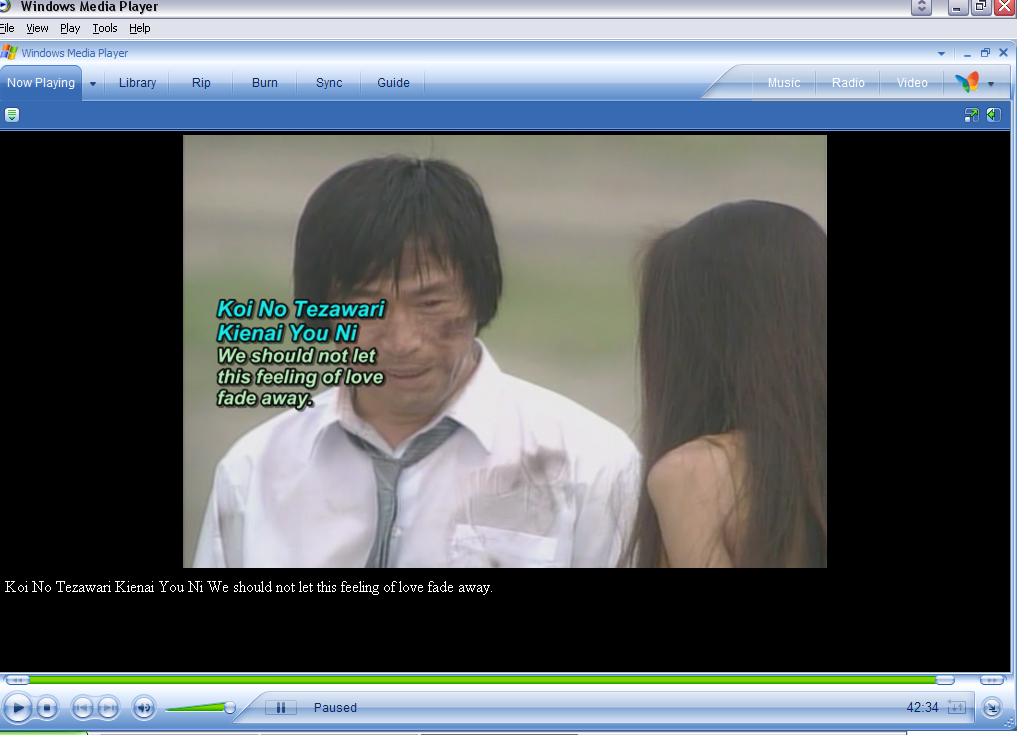Close the inner Windows Media Player frame
1024x742 pixels.
coord(1004,53)
